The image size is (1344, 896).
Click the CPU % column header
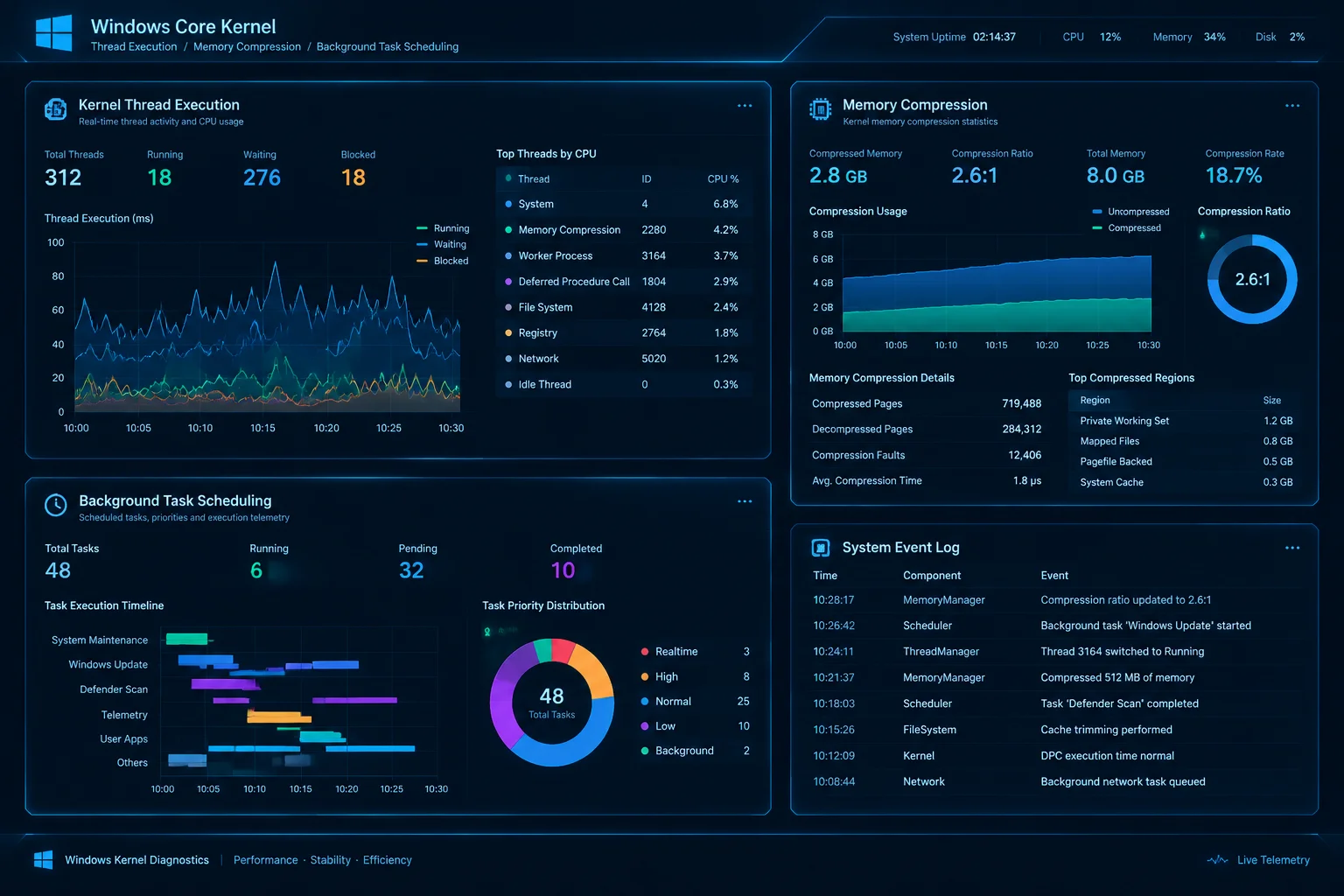[723, 178]
